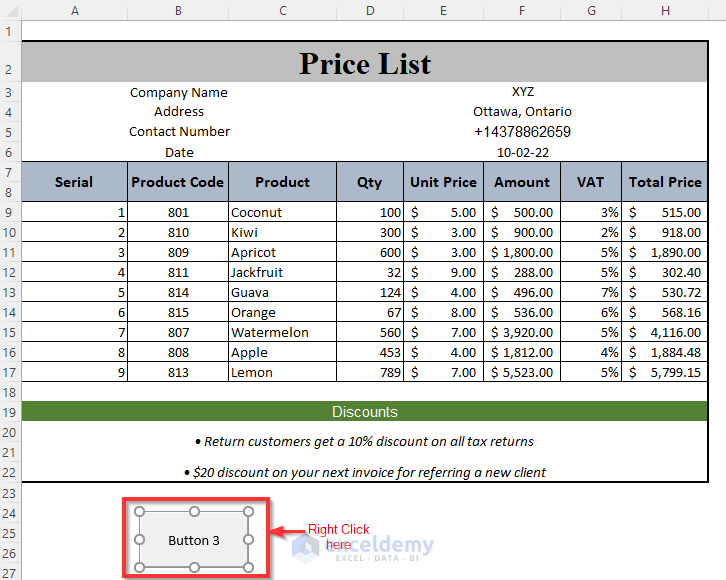726x580 pixels.
Task: Click the $20 referral discount text
Action: 365,472
